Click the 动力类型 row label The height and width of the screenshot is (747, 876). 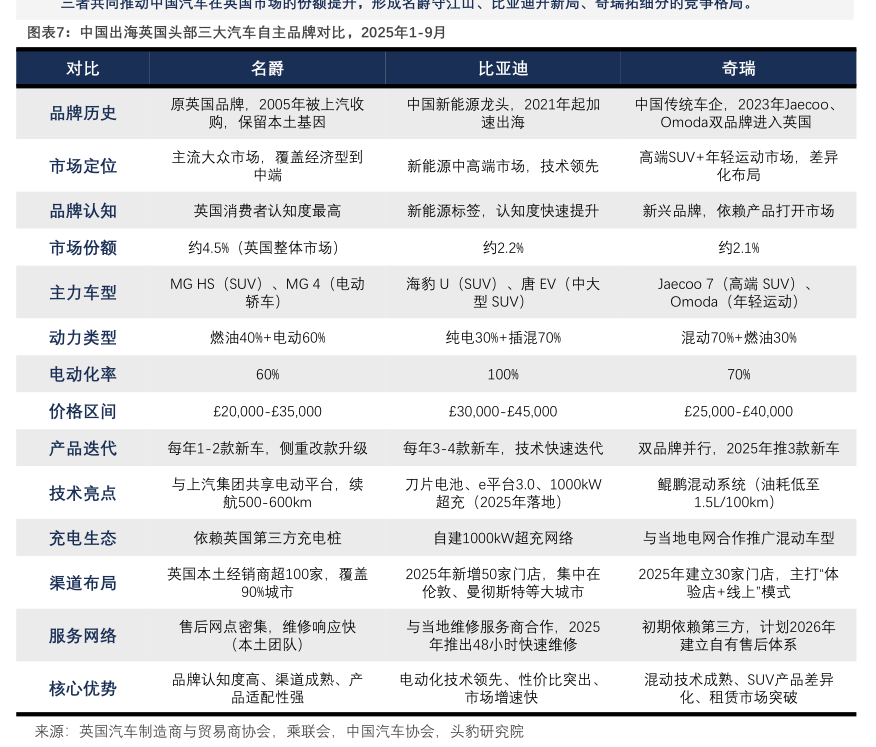coord(83,338)
